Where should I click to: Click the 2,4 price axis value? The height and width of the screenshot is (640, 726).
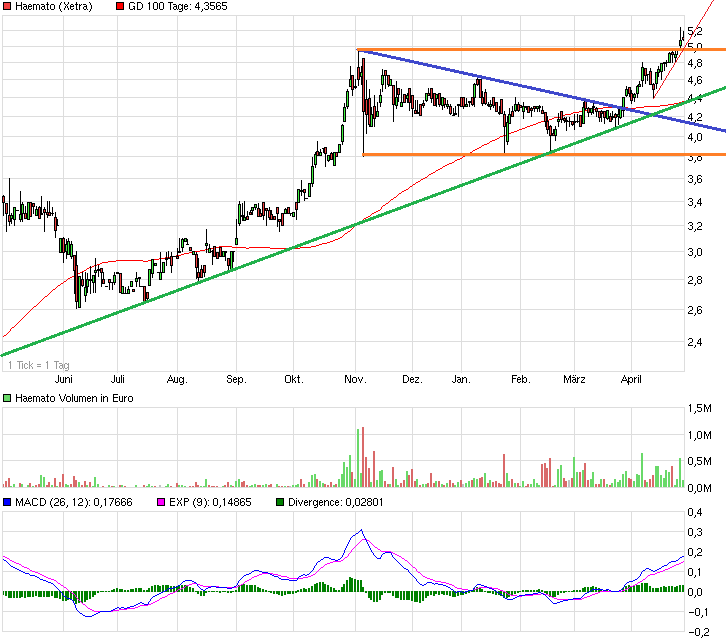pos(695,342)
